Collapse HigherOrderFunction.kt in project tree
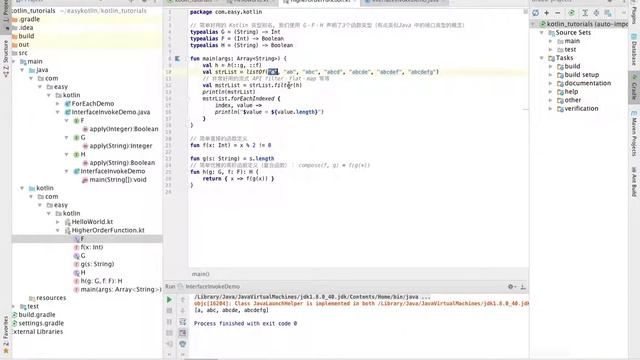 click(58, 231)
